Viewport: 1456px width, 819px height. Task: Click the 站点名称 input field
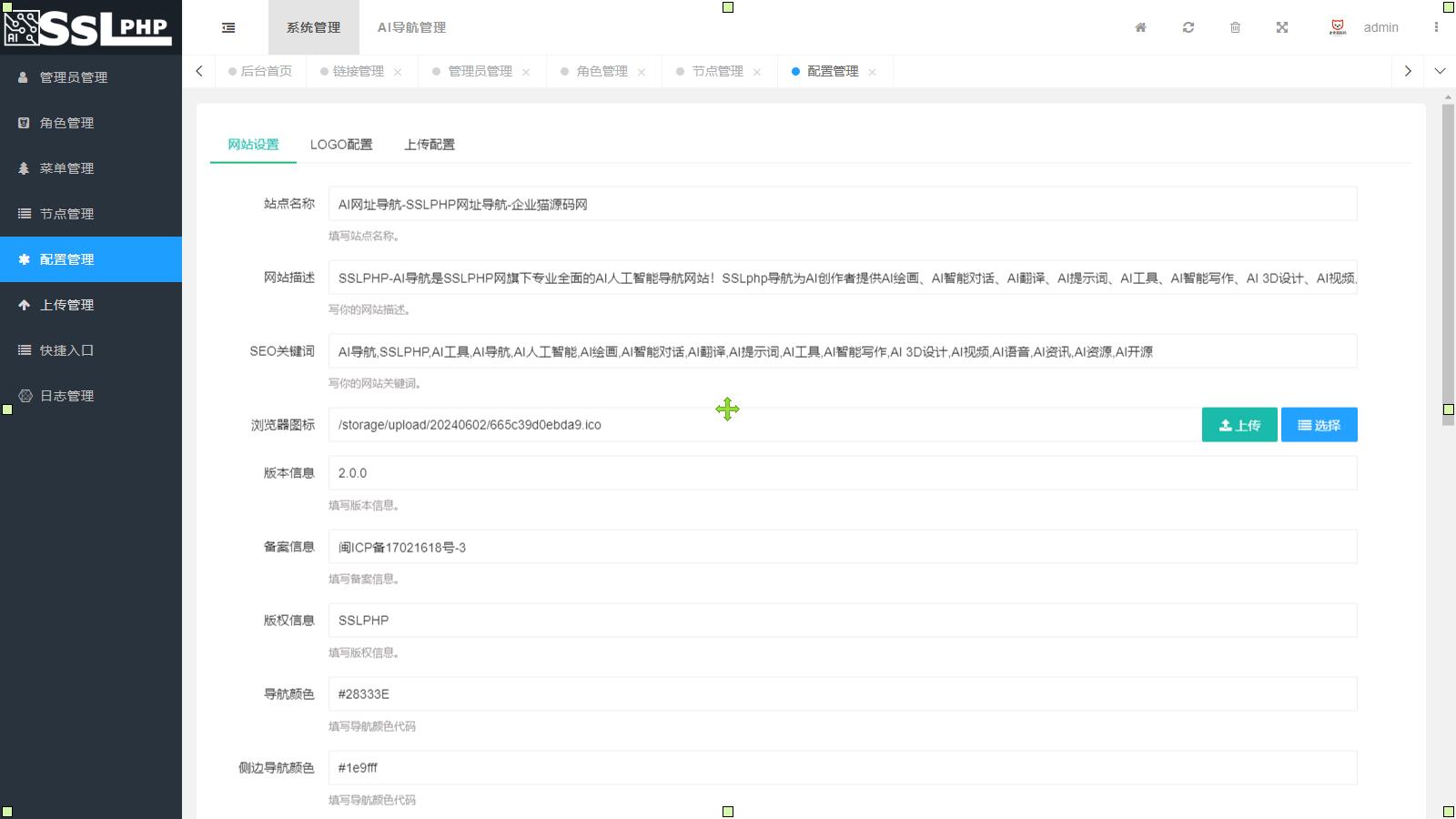click(x=843, y=204)
